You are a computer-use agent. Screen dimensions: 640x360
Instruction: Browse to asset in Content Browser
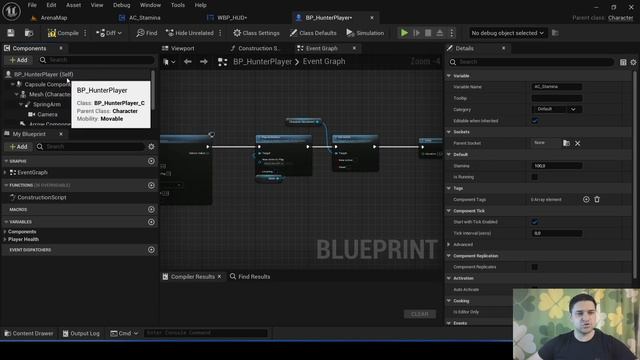tap(29, 33)
